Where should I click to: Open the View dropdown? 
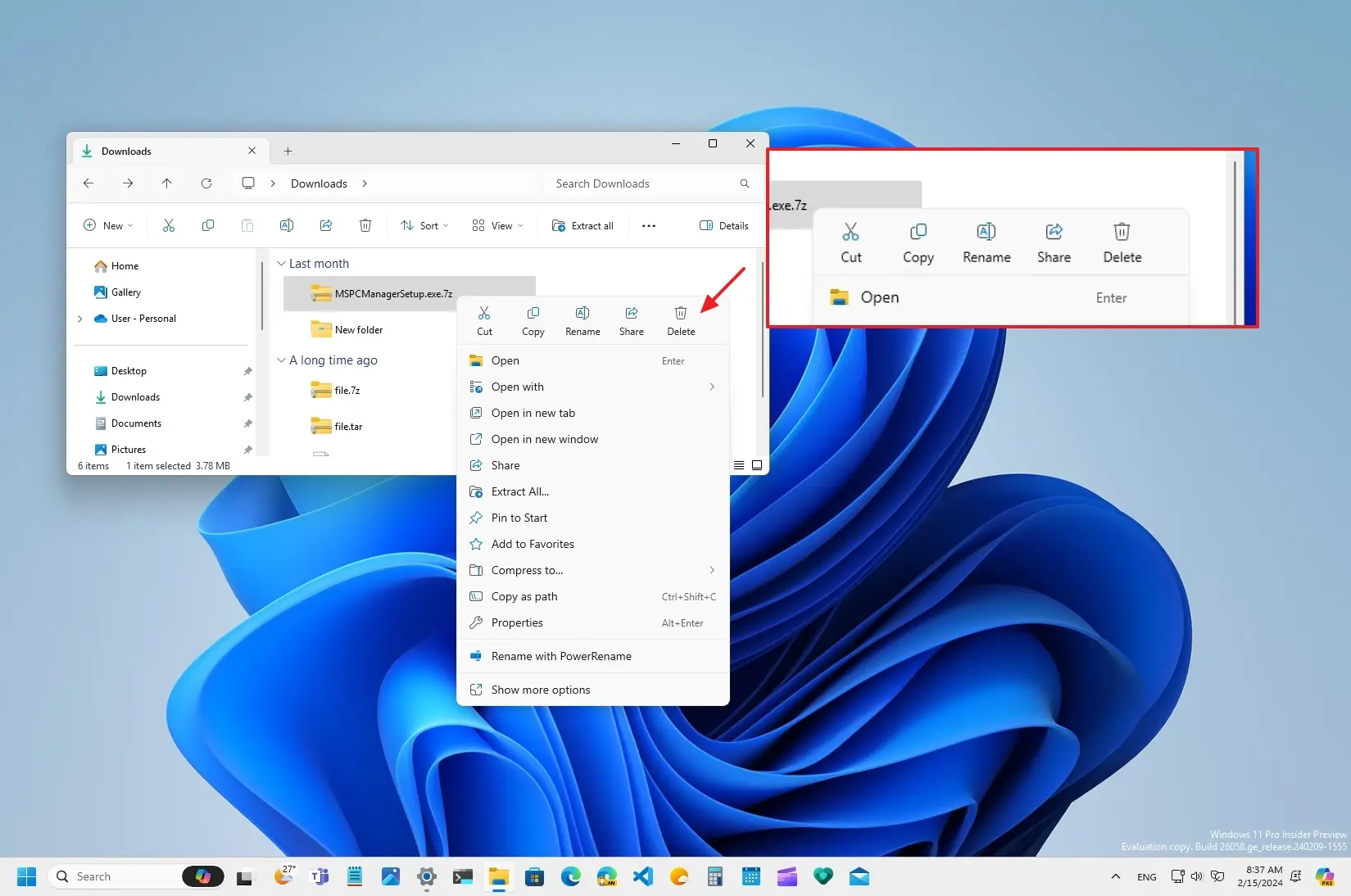[x=496, y=225]
